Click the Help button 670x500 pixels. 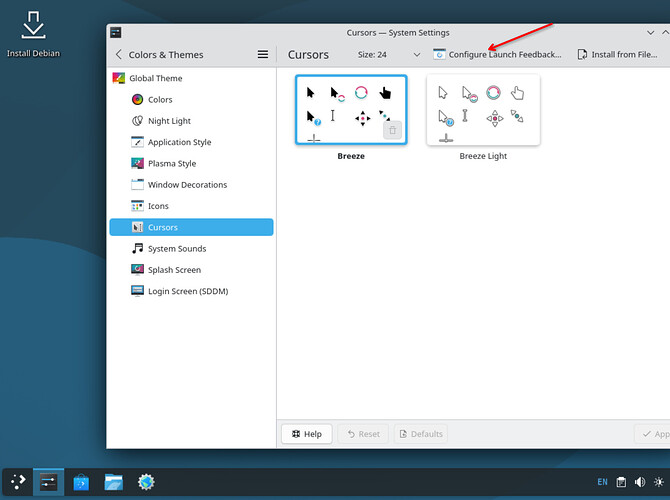click(307, 434)
